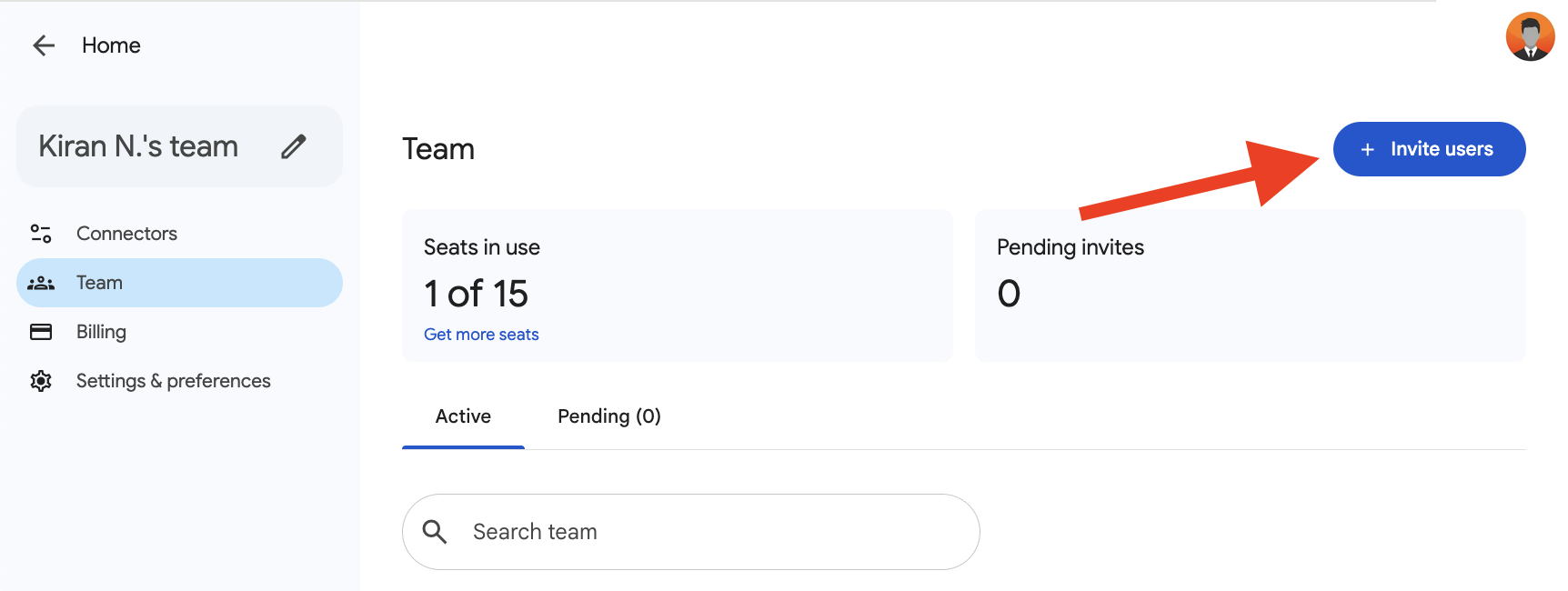Click the Team people icon in sidebar
Image resolution: width=1568 pixels, height=591 pixels.
click(x=41, y=283)
